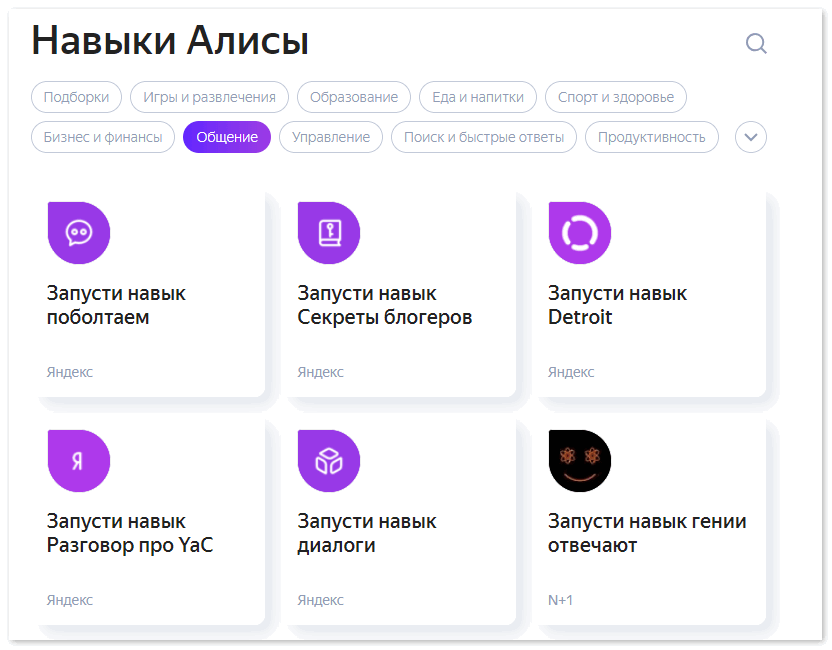Screen dimensions: 832x650
Task: Click the circular ring icon for Detroit skill
Action: pos(579,233)
